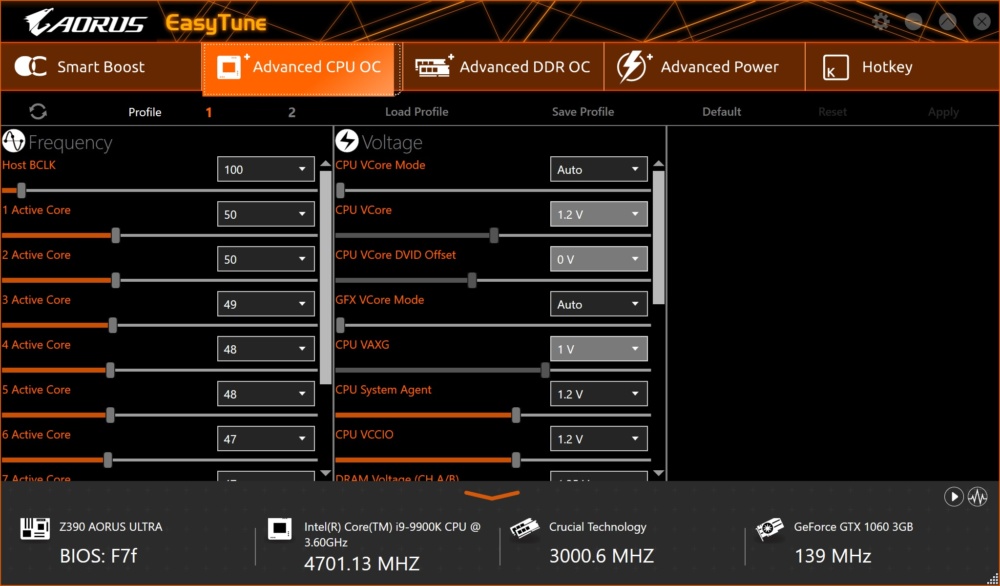Open the 6 Active Core dropdown
Image resolution: width=1000 pixels, height=586 pixels.
tap(265, 439)
